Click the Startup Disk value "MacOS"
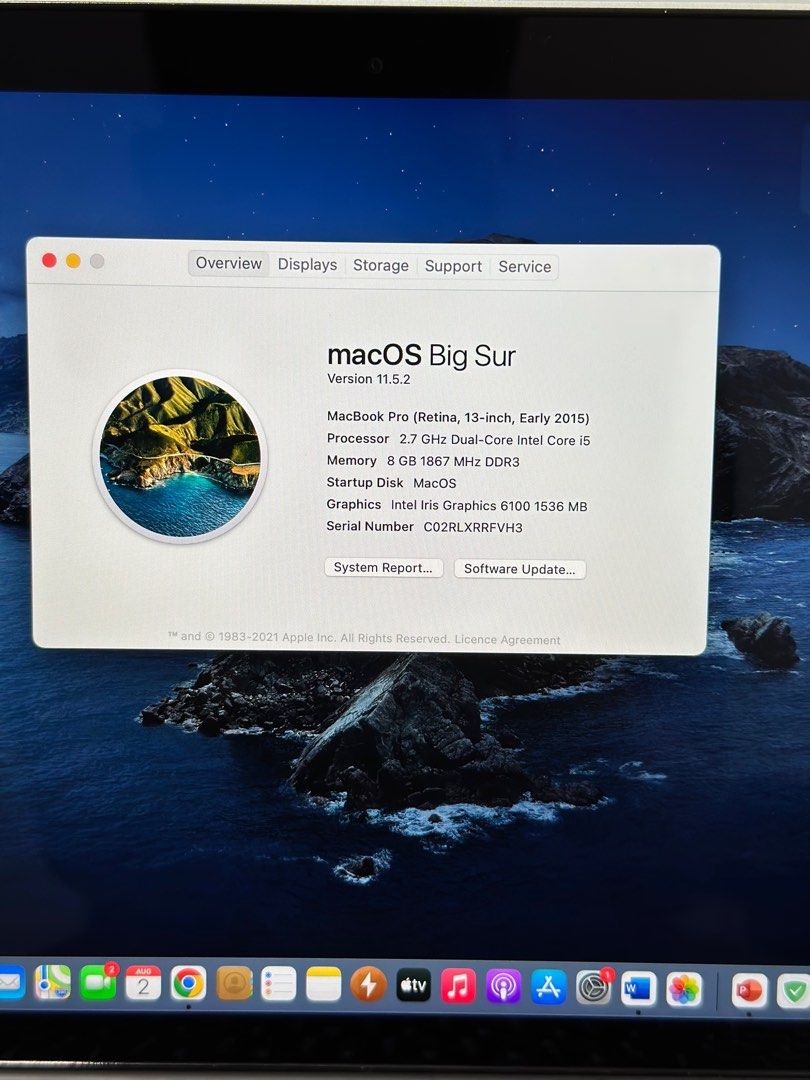The width and height of the screenshot is (810, 1080). (x=435, y=484)
